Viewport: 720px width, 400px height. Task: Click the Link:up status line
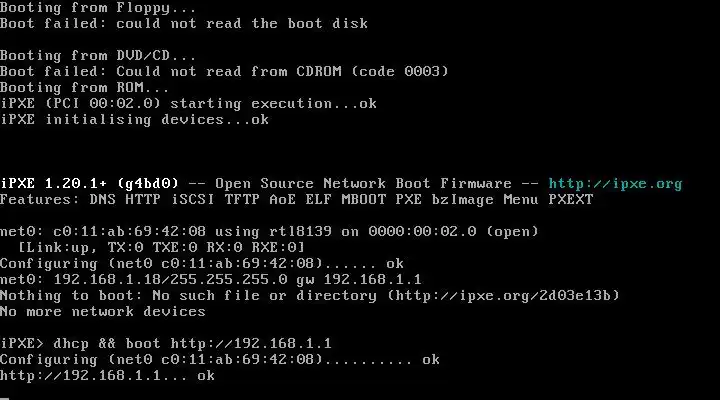click(161, 248)
